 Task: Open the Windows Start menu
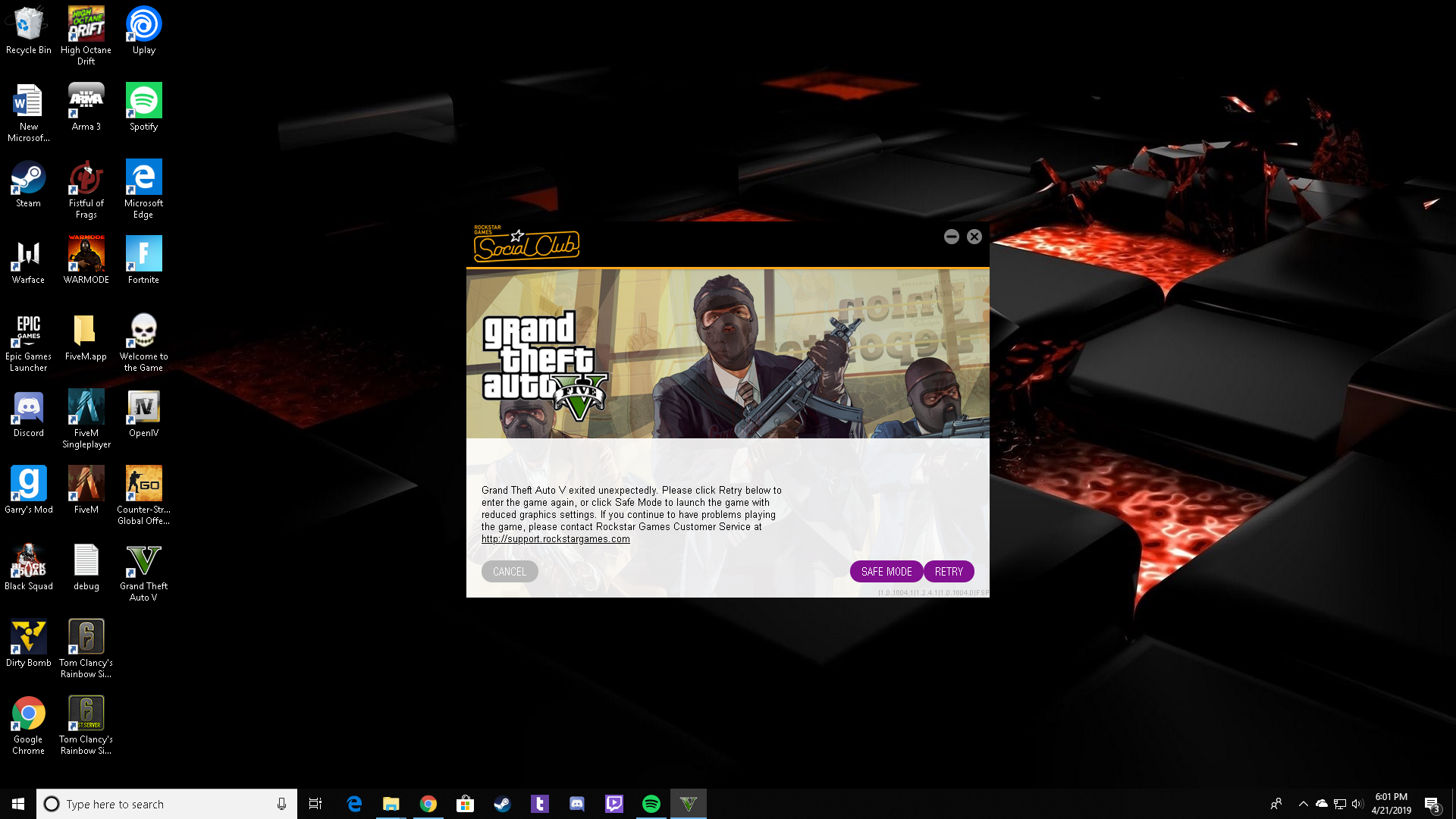(x=18, y=804)
